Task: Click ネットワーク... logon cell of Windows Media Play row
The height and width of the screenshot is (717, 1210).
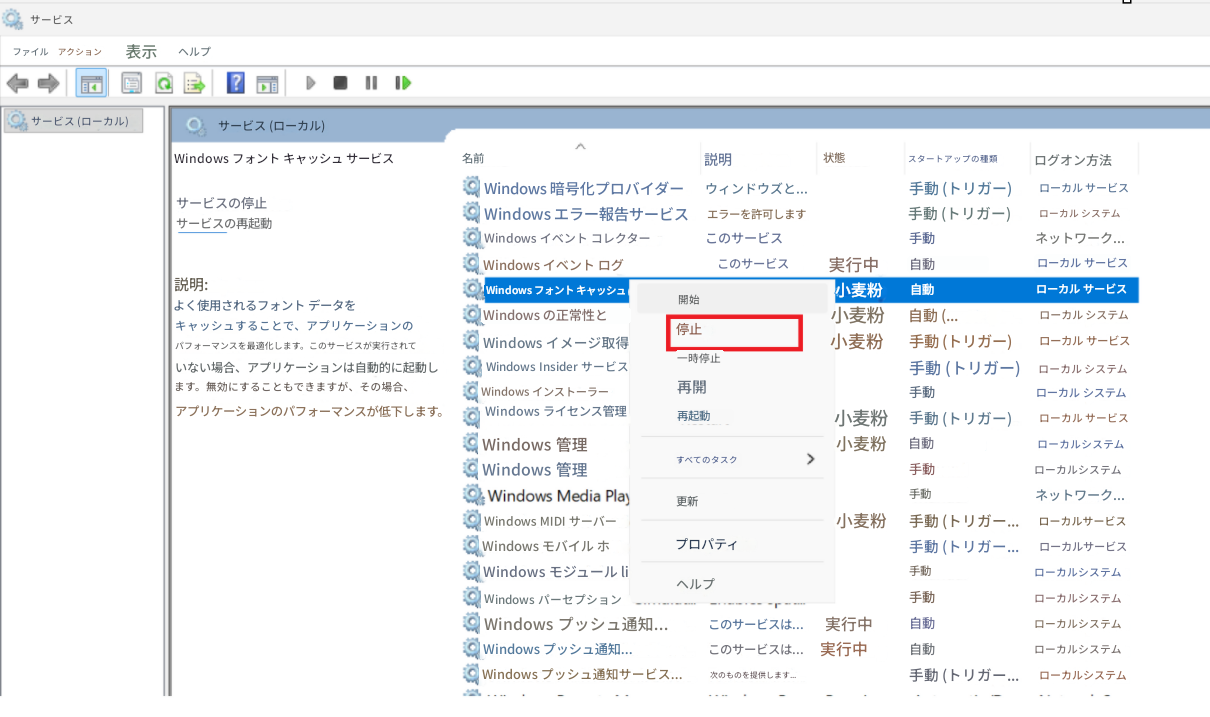Action: pos(1079,495)
